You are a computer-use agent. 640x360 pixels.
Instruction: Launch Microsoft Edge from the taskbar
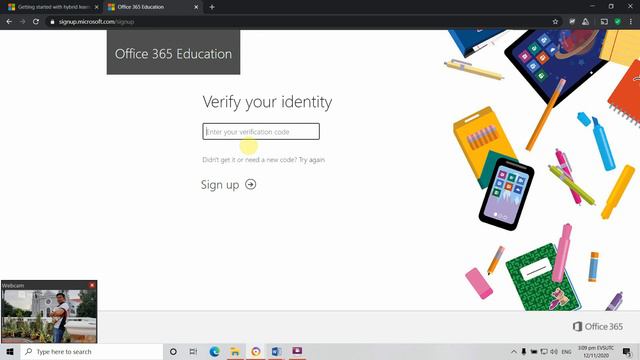click(214, 351)
